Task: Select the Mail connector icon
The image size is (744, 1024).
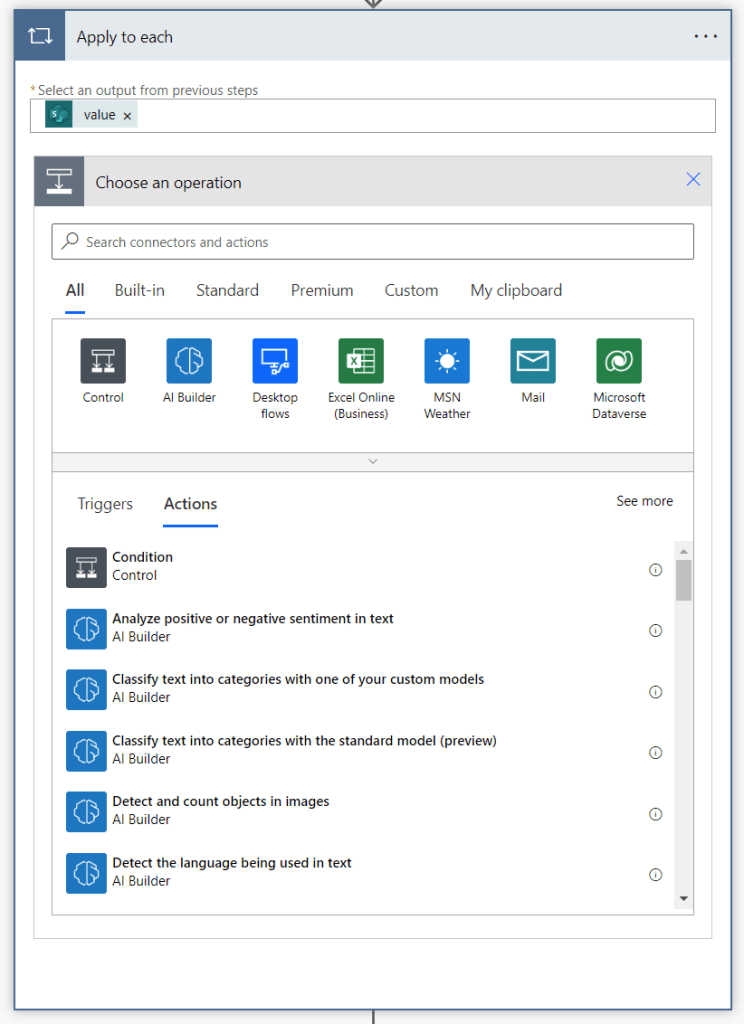Action: coord(533,360)
